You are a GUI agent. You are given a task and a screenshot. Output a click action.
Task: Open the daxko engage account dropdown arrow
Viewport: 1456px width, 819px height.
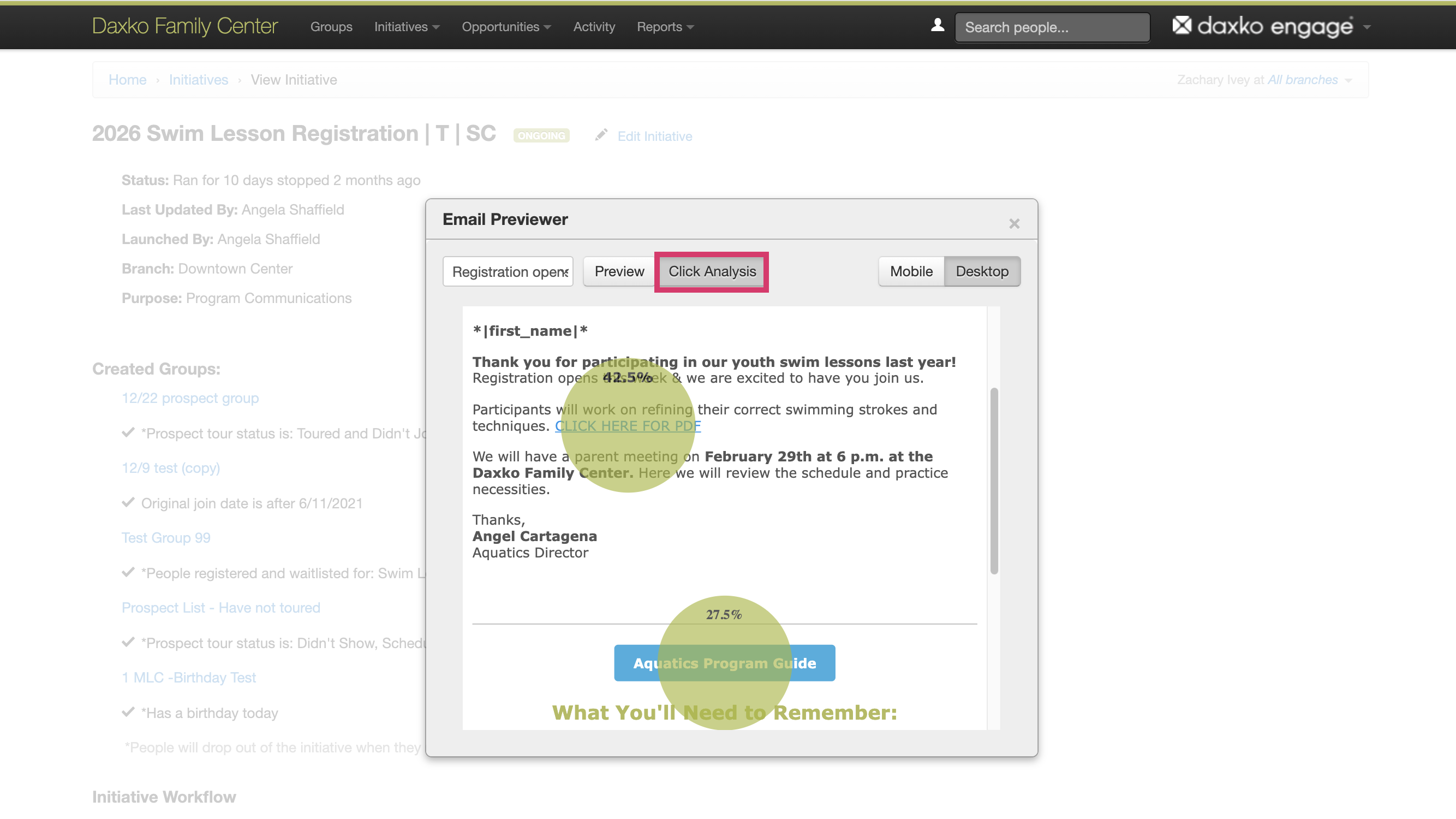1367,27
